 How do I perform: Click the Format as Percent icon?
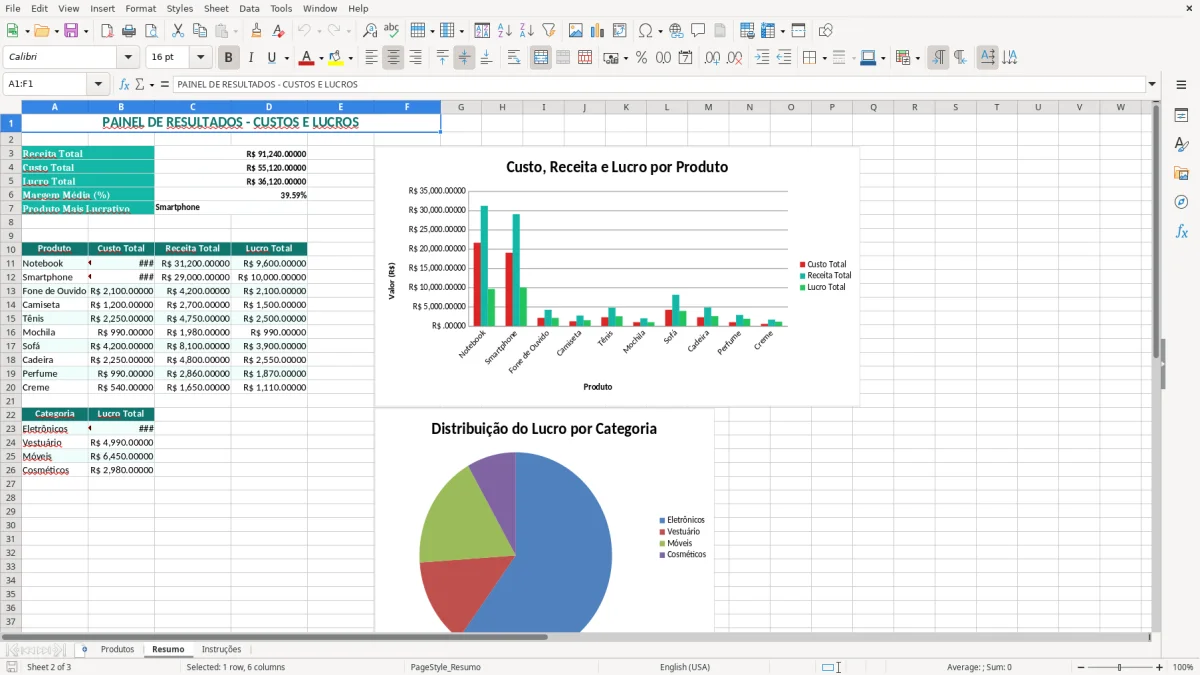pyautogui.click(x=641, y=58)
